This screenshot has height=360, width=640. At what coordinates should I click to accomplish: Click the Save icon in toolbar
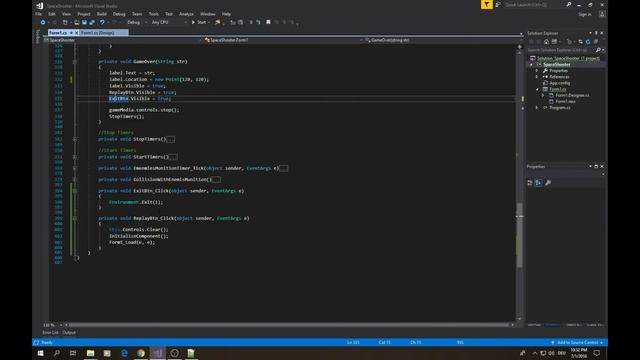coord(84,22)
